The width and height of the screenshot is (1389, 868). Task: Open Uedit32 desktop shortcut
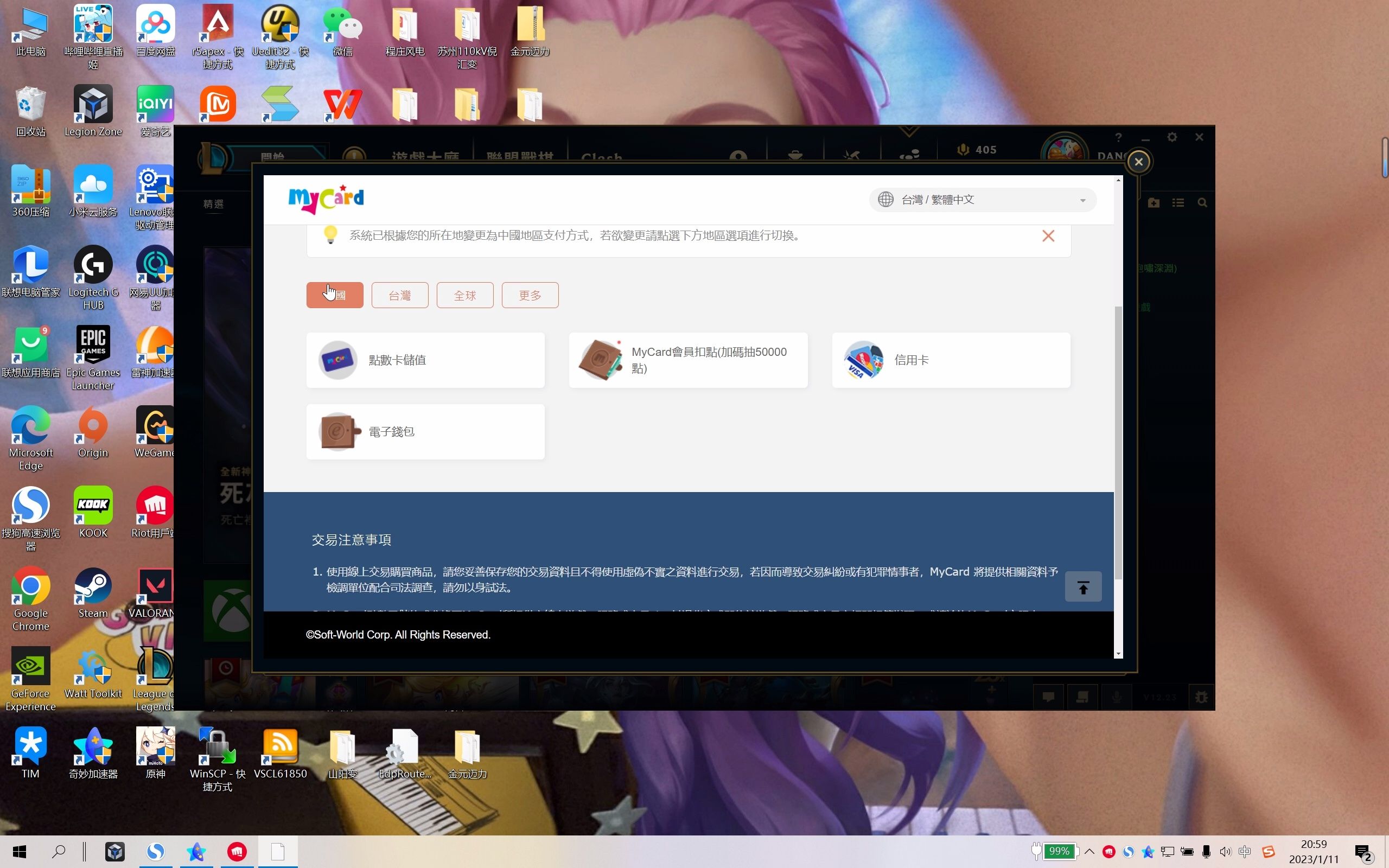tap(280, 37)
